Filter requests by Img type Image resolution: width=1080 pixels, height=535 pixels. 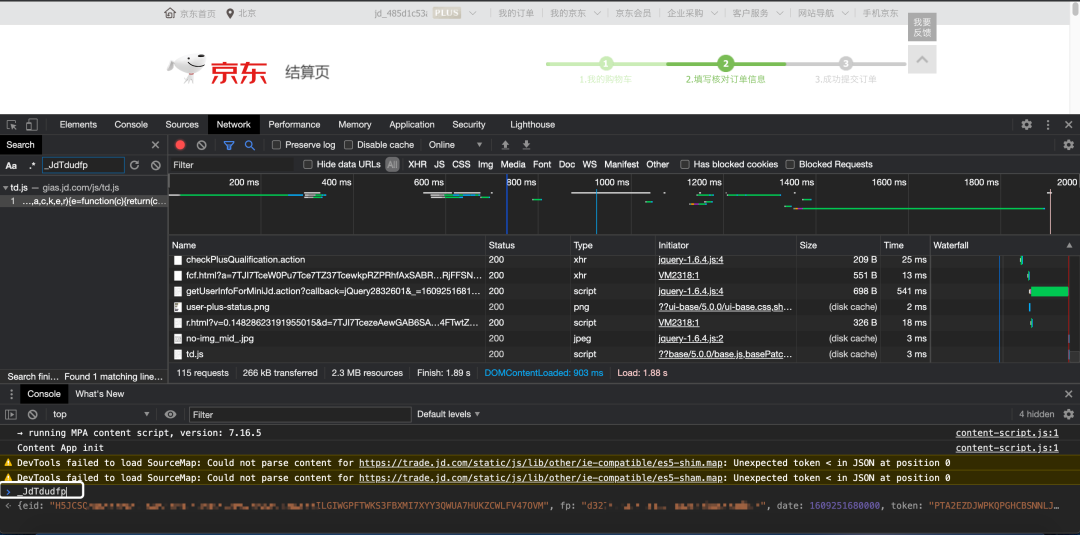click(486, 165)
